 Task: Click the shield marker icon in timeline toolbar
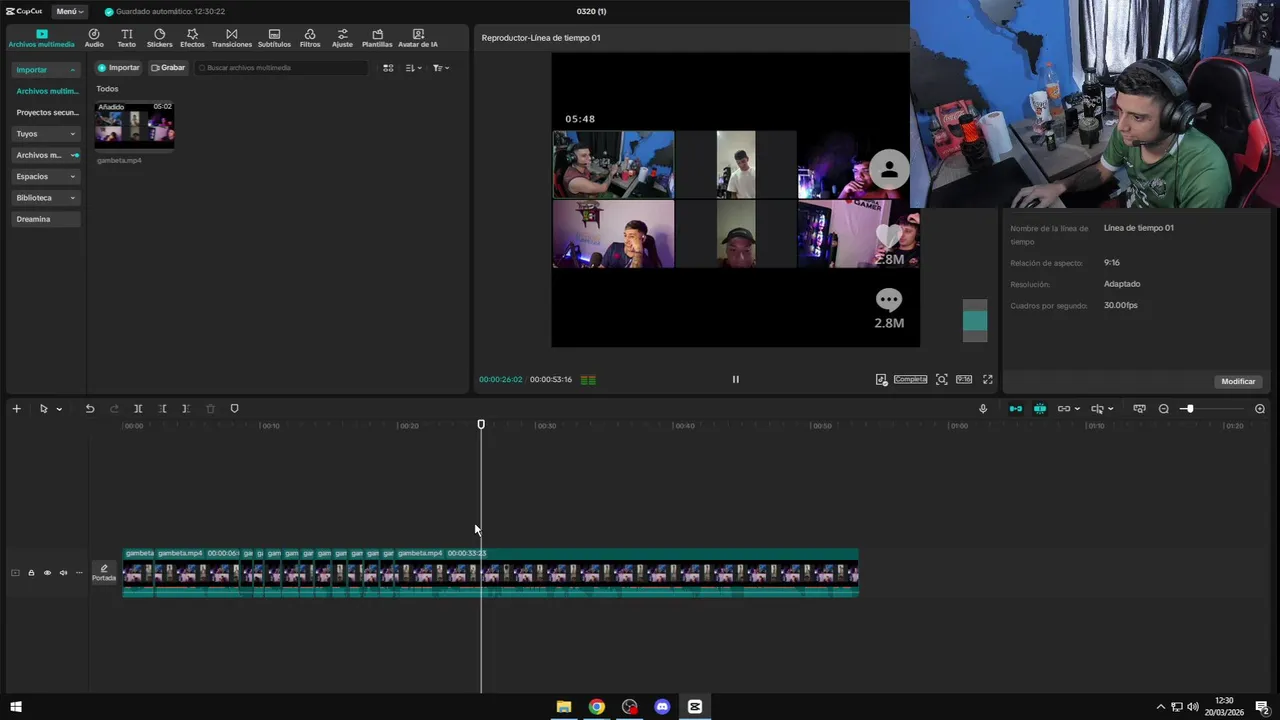[235, 409]
